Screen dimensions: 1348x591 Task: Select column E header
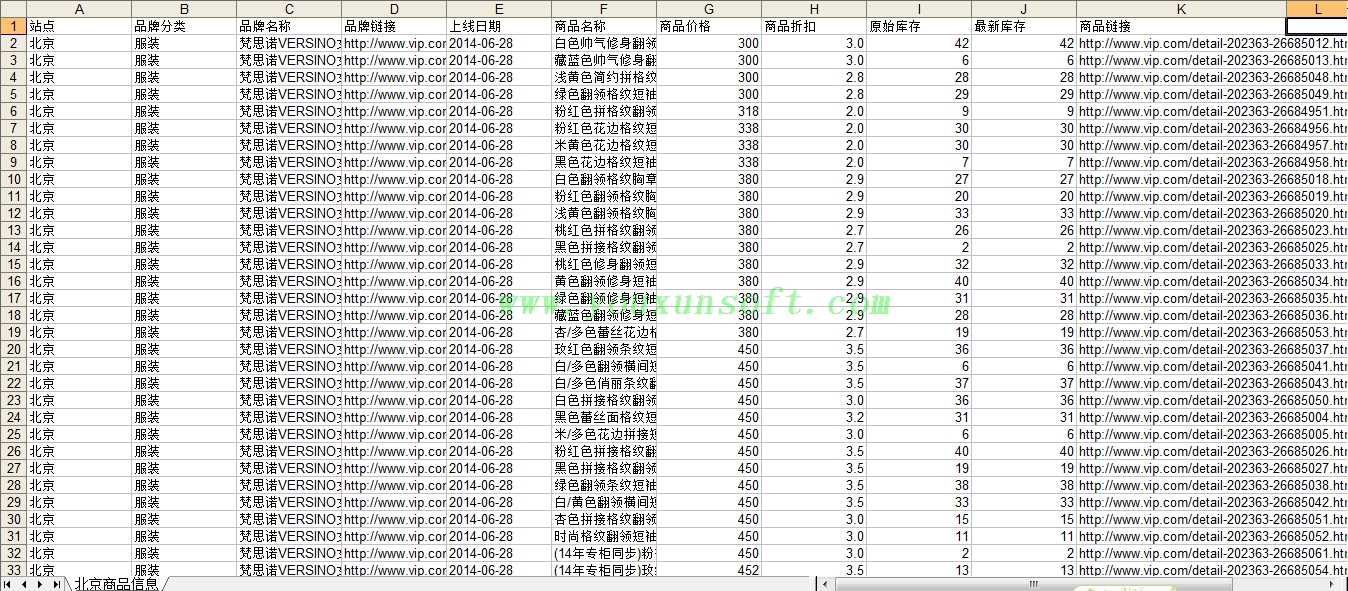[x=499, y=9]
